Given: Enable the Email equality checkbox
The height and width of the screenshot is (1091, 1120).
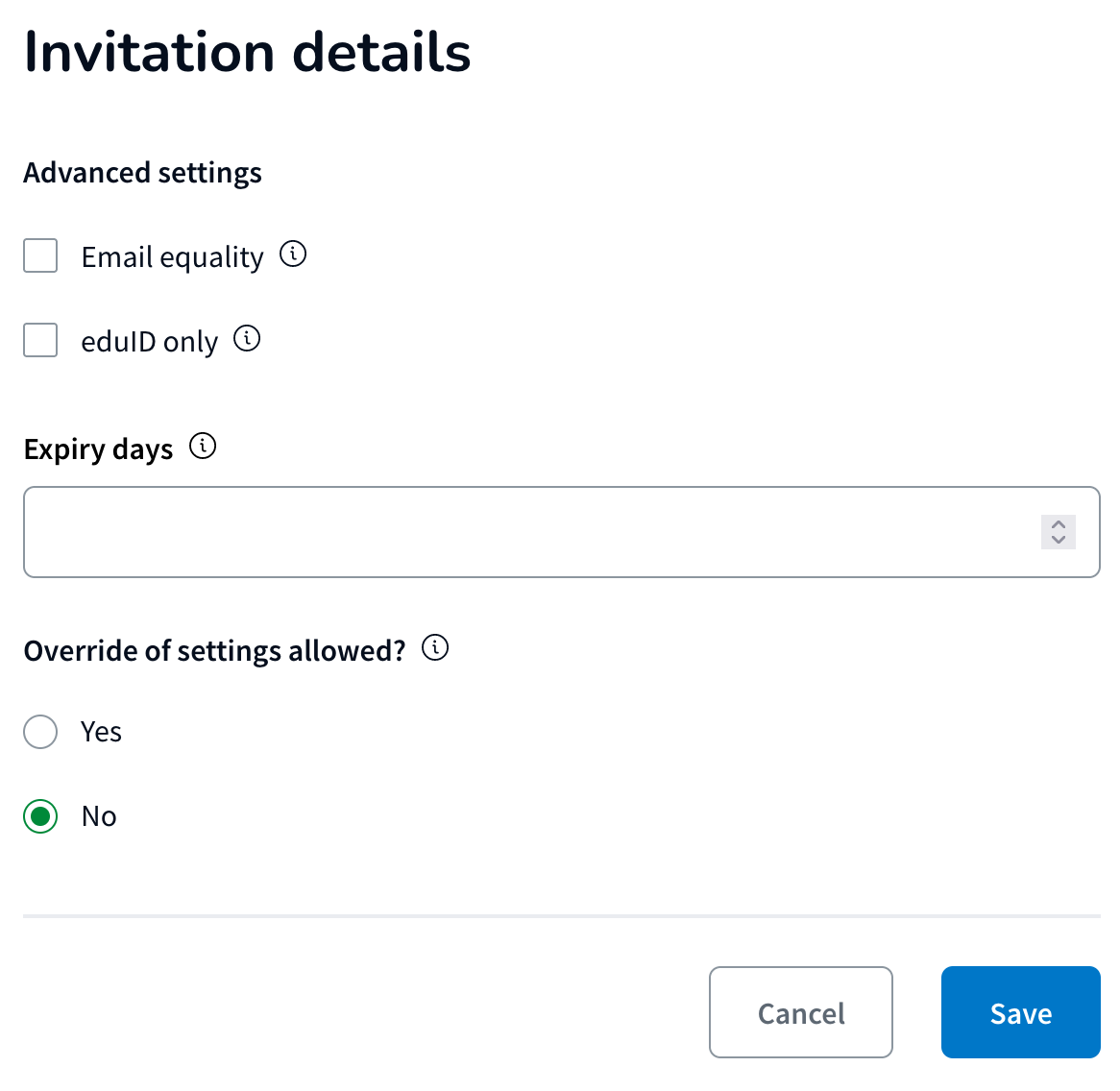Looking at the screenshot, I should pyautogui.click(x=40, y=255).
